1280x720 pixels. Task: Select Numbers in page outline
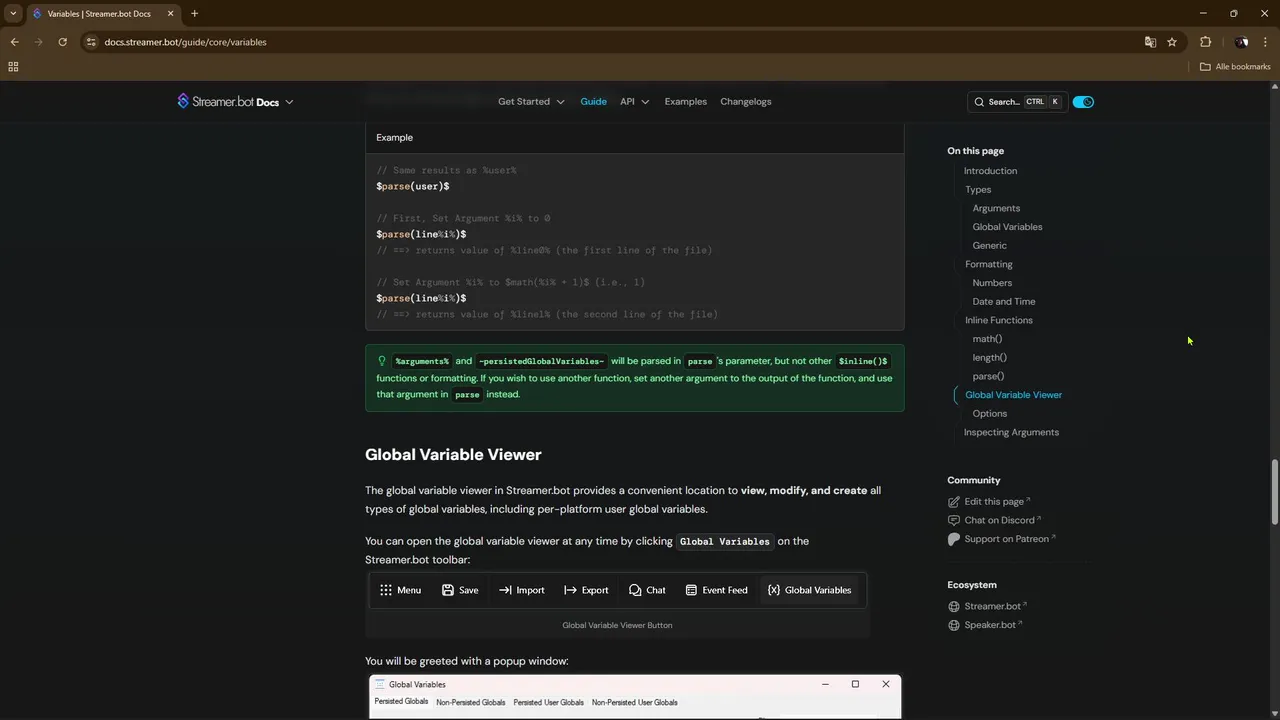click(992, 283)
